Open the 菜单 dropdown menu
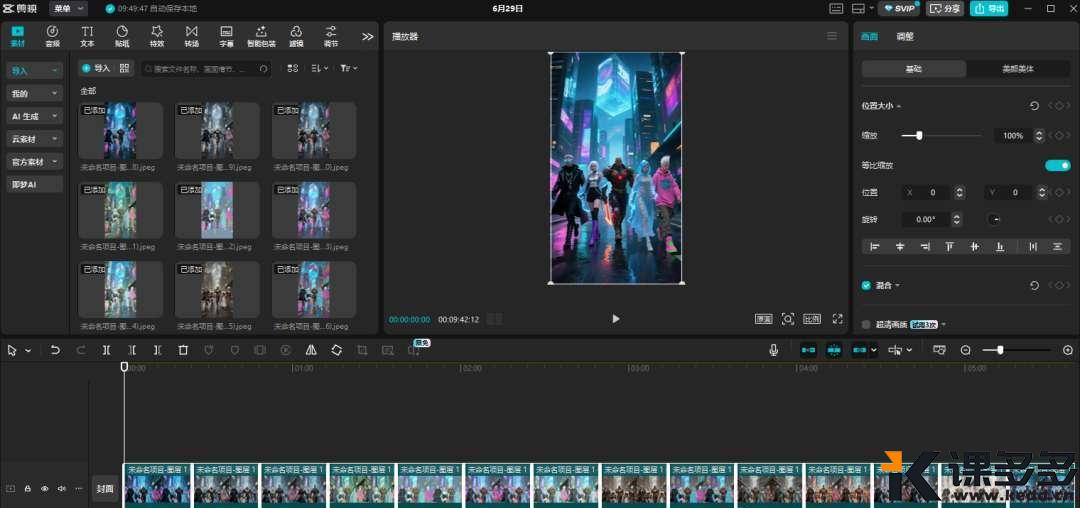Image resolution: width=1080 pixels, height=508 pixels. pos(68,8)
